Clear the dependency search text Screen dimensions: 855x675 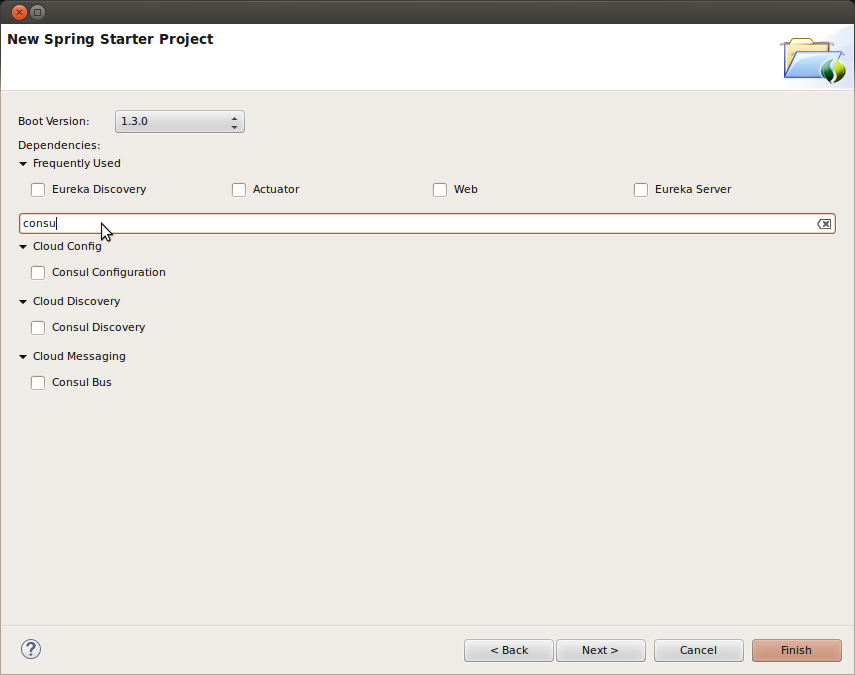click(x=824, y=224)
